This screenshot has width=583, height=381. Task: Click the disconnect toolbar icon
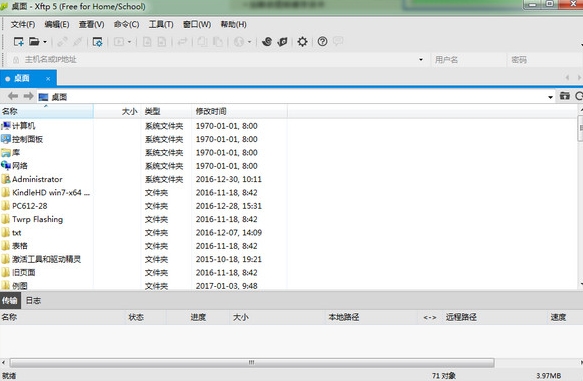click(77, 42)
